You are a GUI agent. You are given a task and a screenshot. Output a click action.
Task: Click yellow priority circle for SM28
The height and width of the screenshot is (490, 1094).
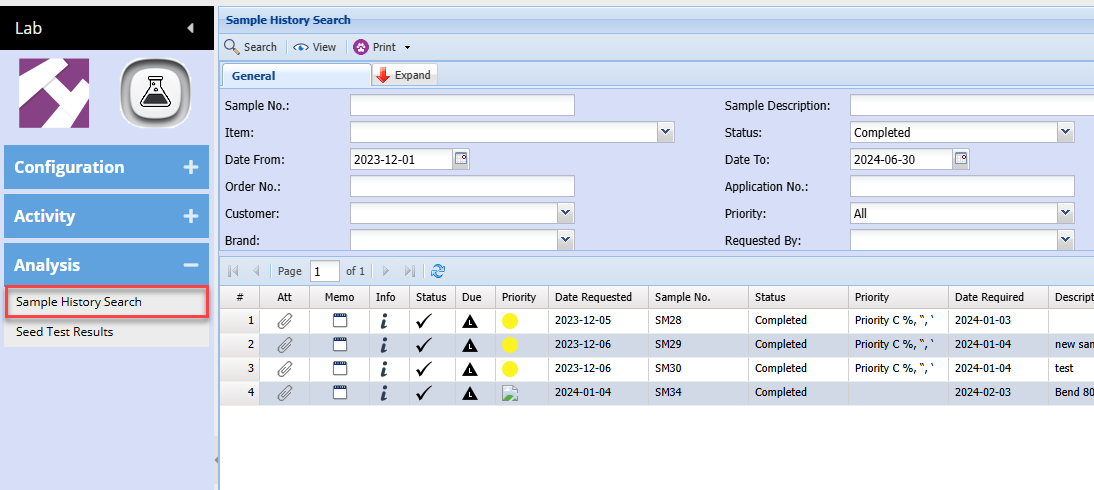[x=510, y=321]
